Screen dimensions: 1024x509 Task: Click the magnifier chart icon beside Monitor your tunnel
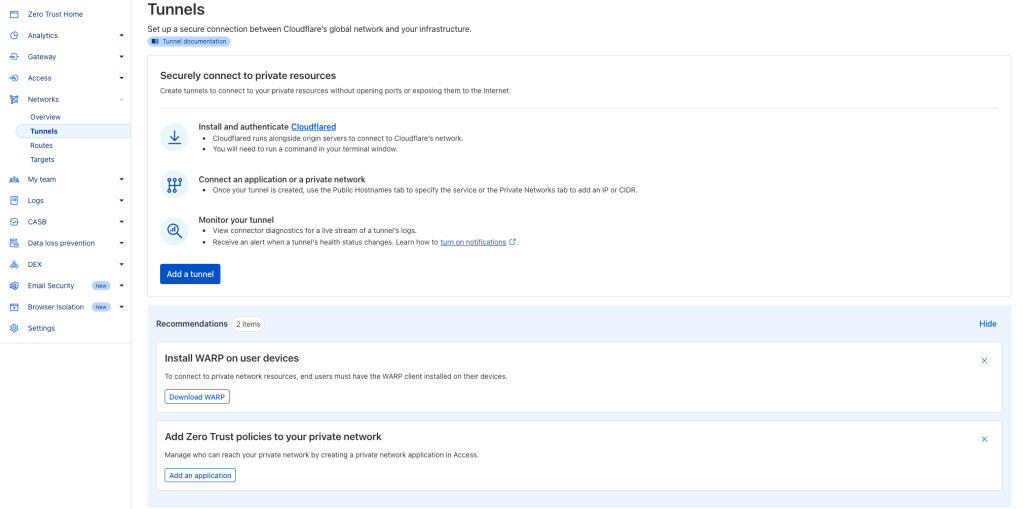click(174, 231)
